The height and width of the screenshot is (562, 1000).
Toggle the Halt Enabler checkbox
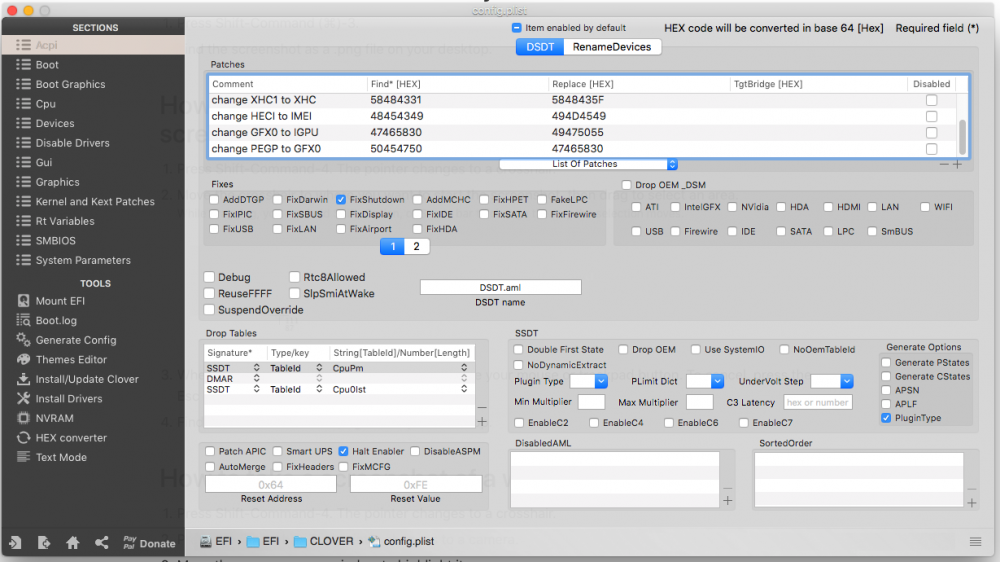click(x=343, y=451)
